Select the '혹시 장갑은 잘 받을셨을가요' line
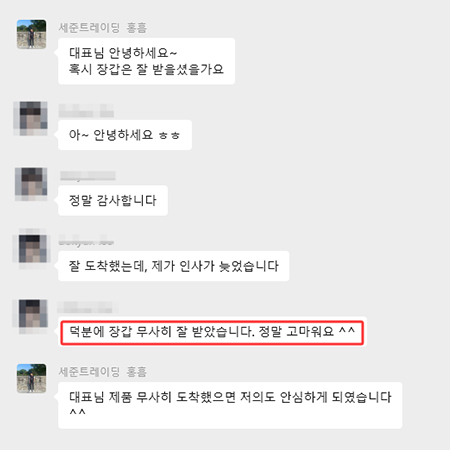This screenshot has width=450, height=450. pos(146,69)
